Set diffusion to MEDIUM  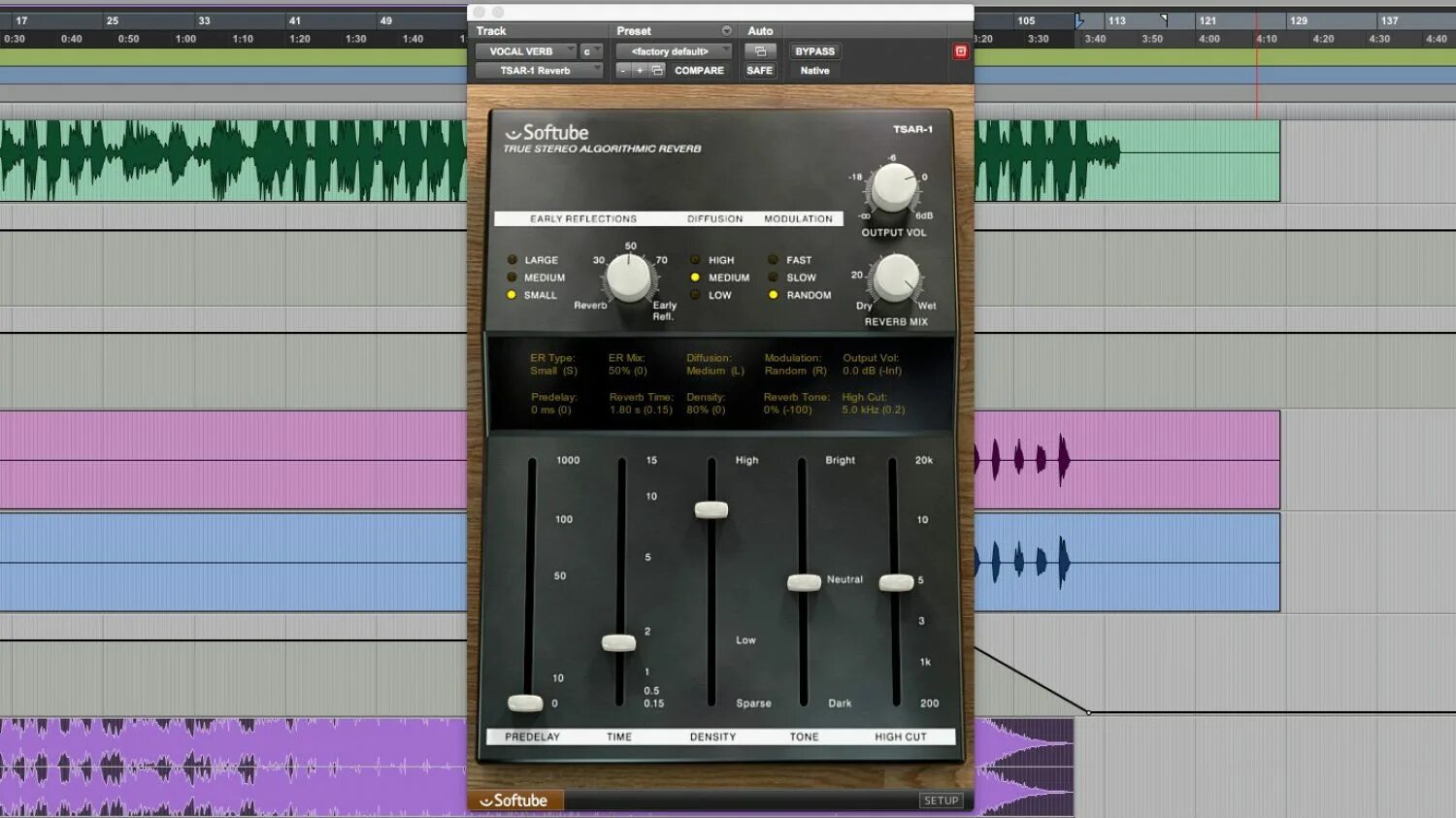[719, 278]
